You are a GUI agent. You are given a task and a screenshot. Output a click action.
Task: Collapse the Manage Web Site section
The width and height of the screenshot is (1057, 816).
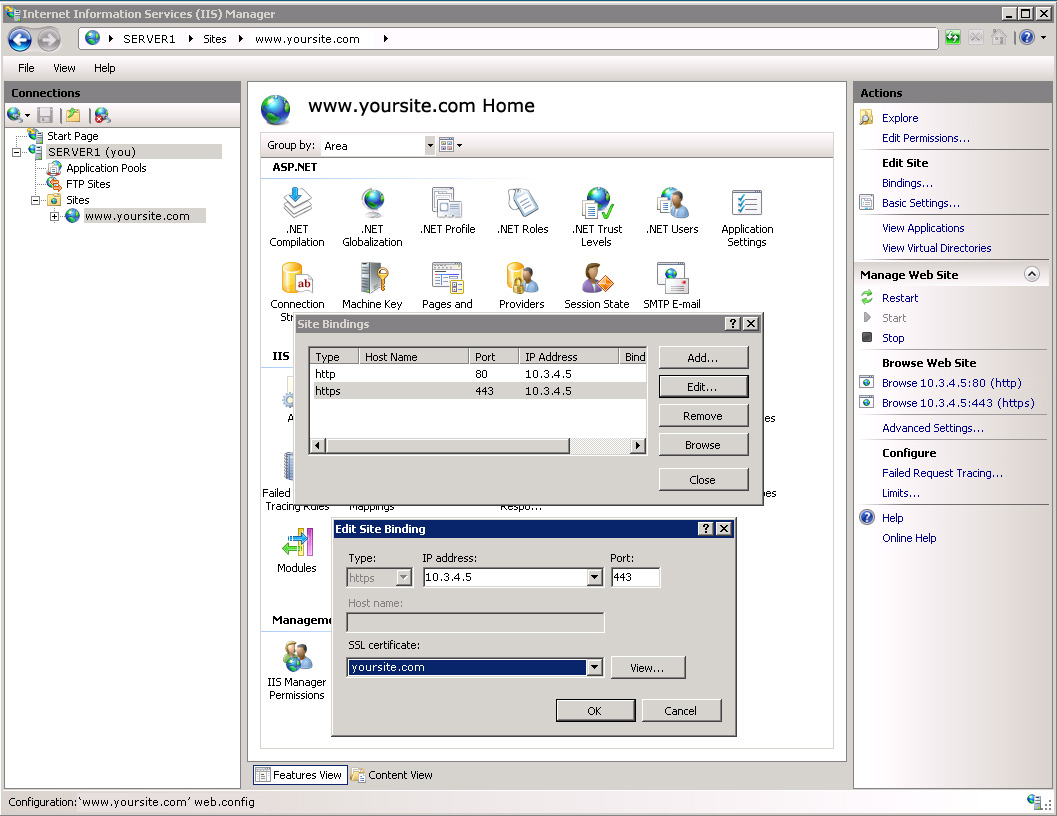point(1031,274)
